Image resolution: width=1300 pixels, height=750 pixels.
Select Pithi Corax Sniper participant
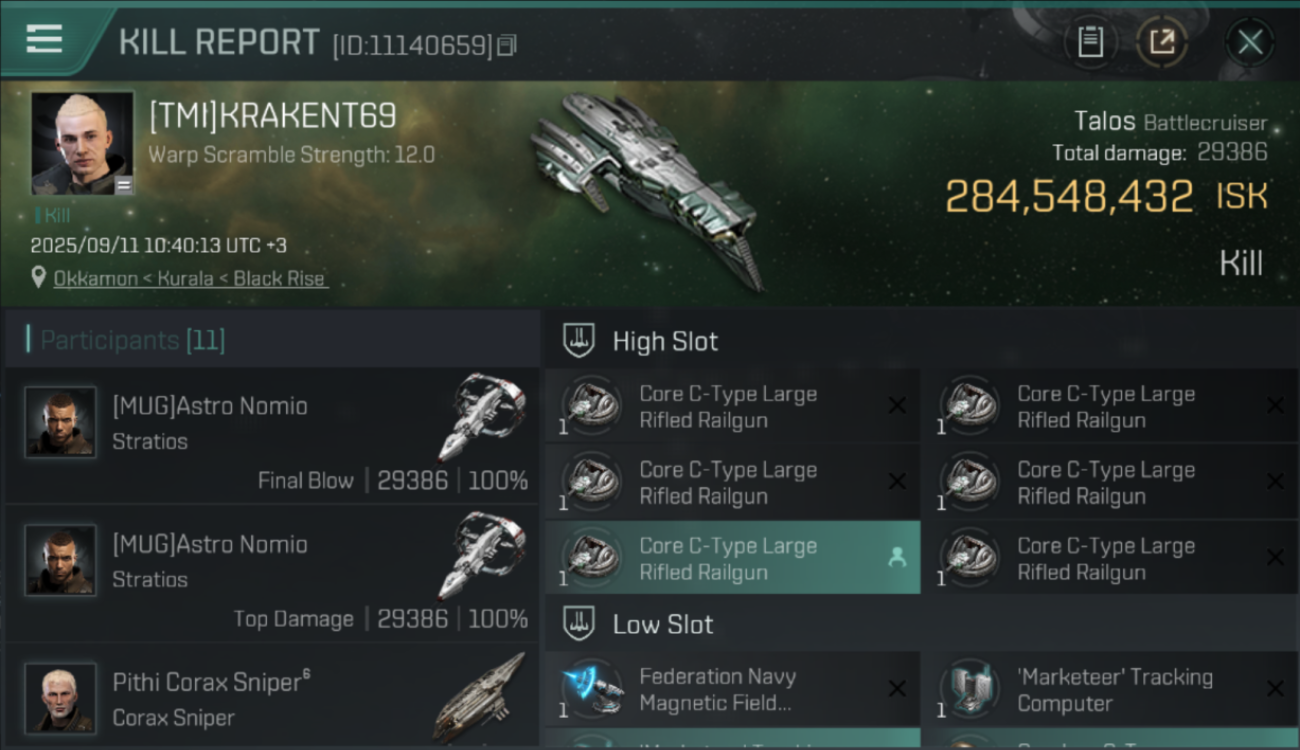[272, 698]
